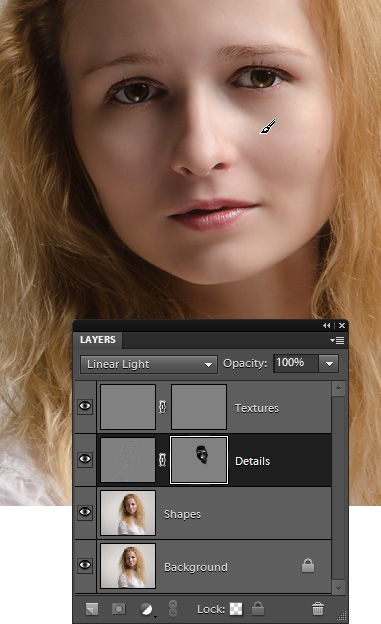
Task: Toggle lock transparent pixels checkerboard icon
Action: pyautogui.click(x=236, y=608)
